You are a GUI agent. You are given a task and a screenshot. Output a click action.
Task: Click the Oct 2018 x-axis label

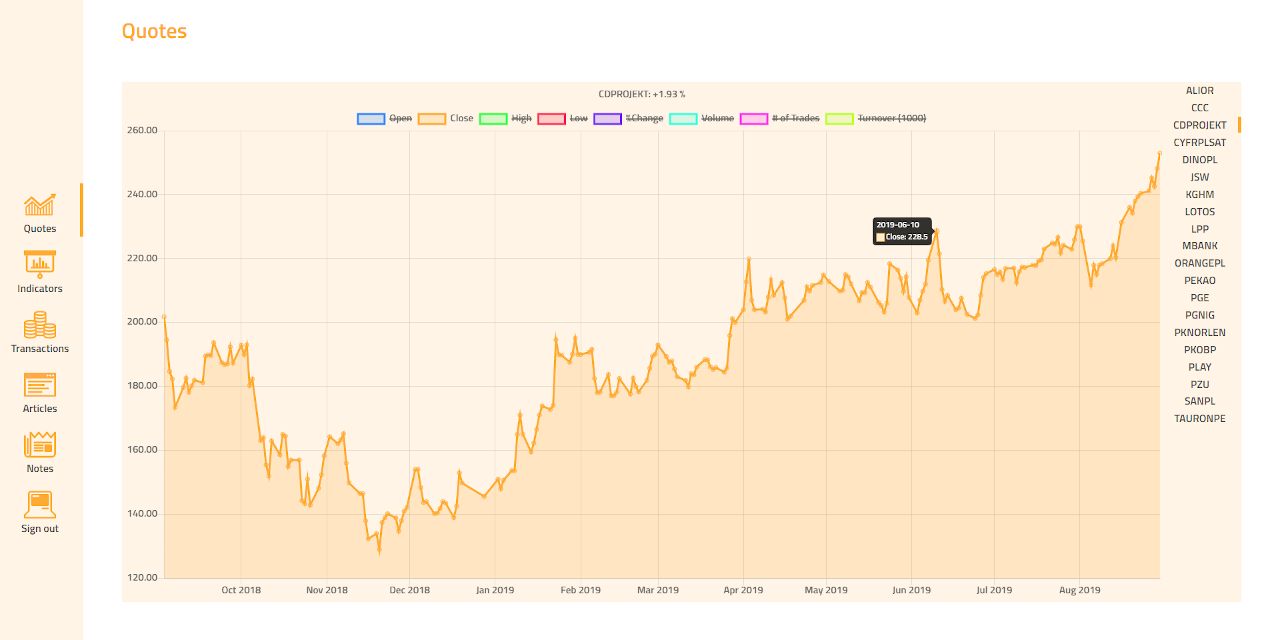(241, 590)
